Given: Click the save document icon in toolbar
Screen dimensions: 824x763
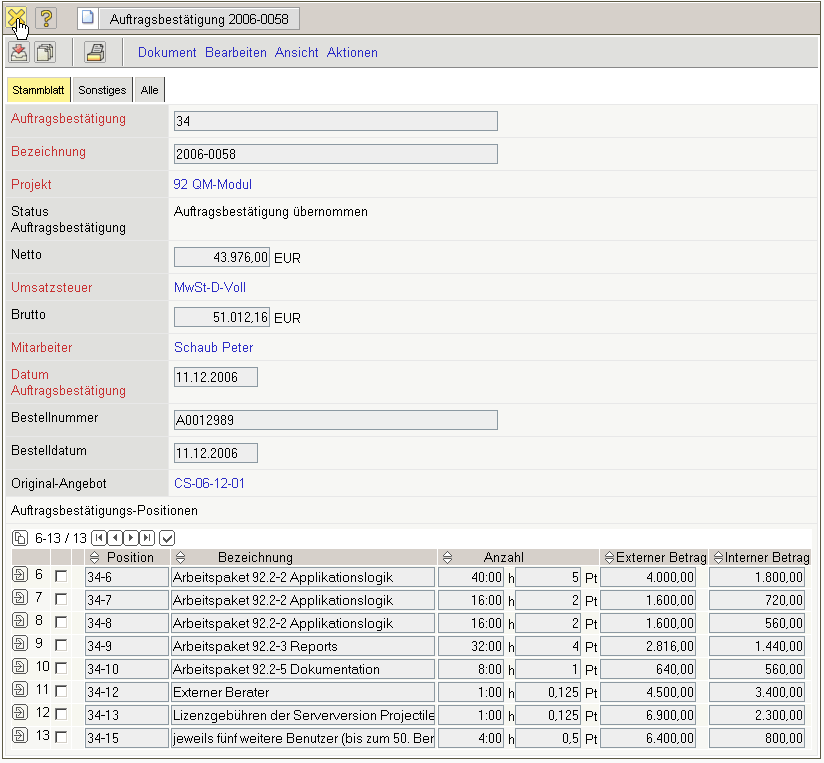Looking at the screenshot, I should click(19, 53).
